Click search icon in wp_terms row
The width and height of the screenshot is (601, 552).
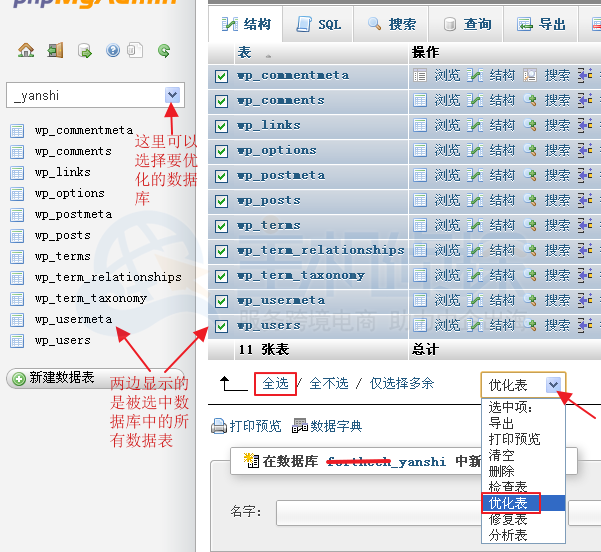pos(530,225)
